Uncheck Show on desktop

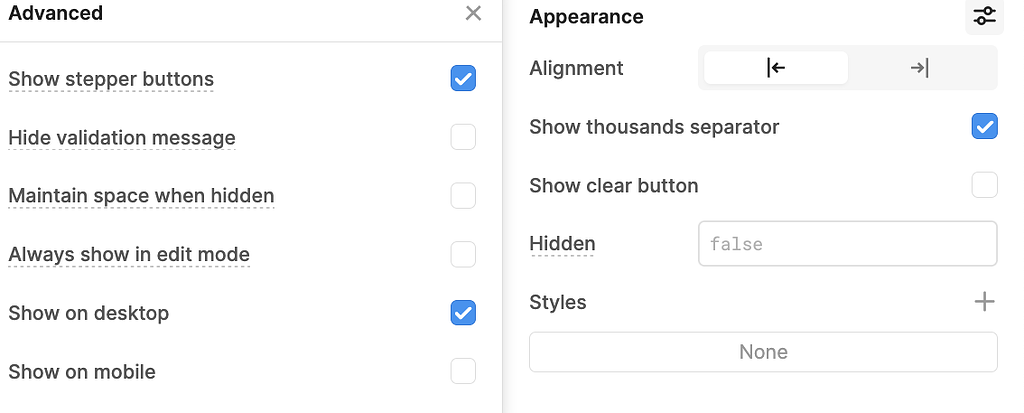pyautogui.click(x=463, y=312)
